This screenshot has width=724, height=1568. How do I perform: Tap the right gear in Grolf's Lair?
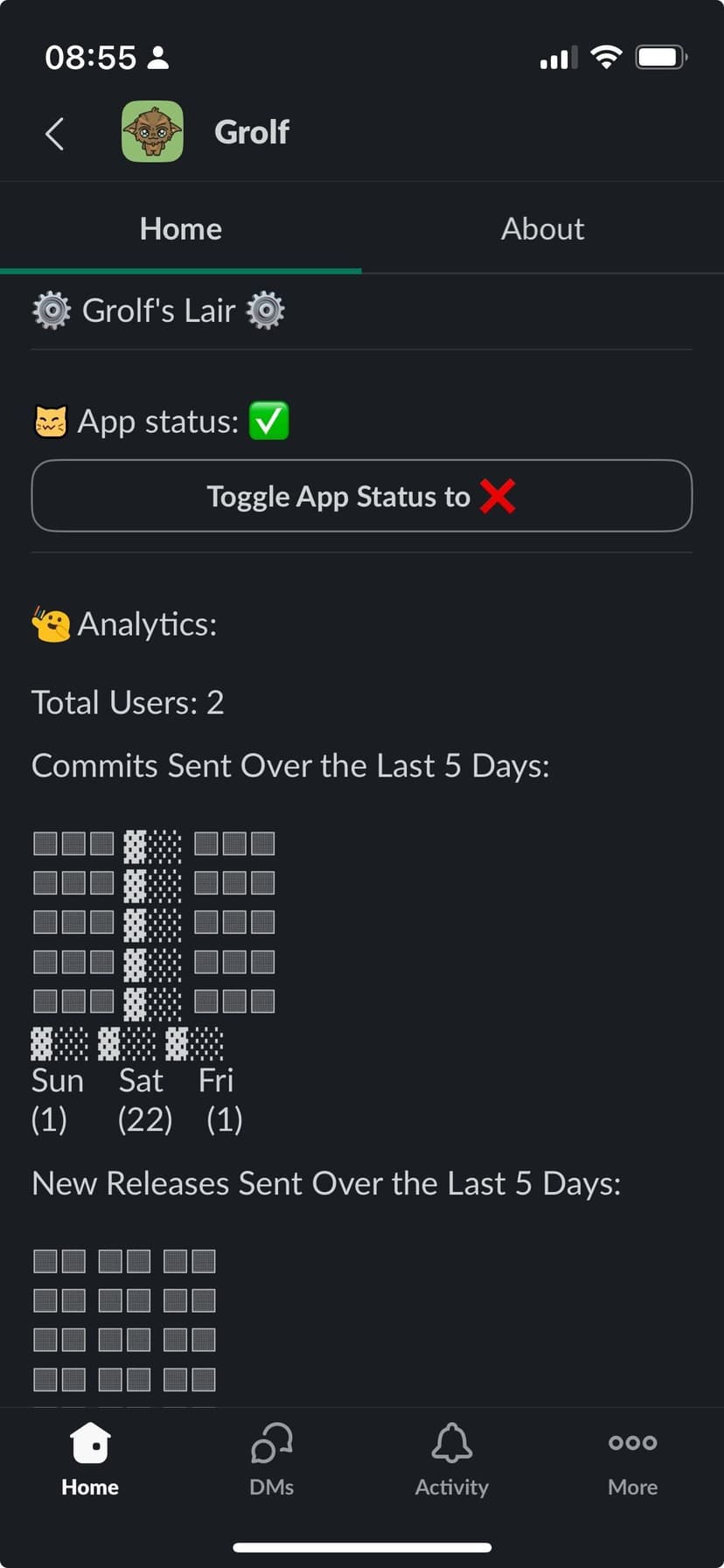coord(266,310)
